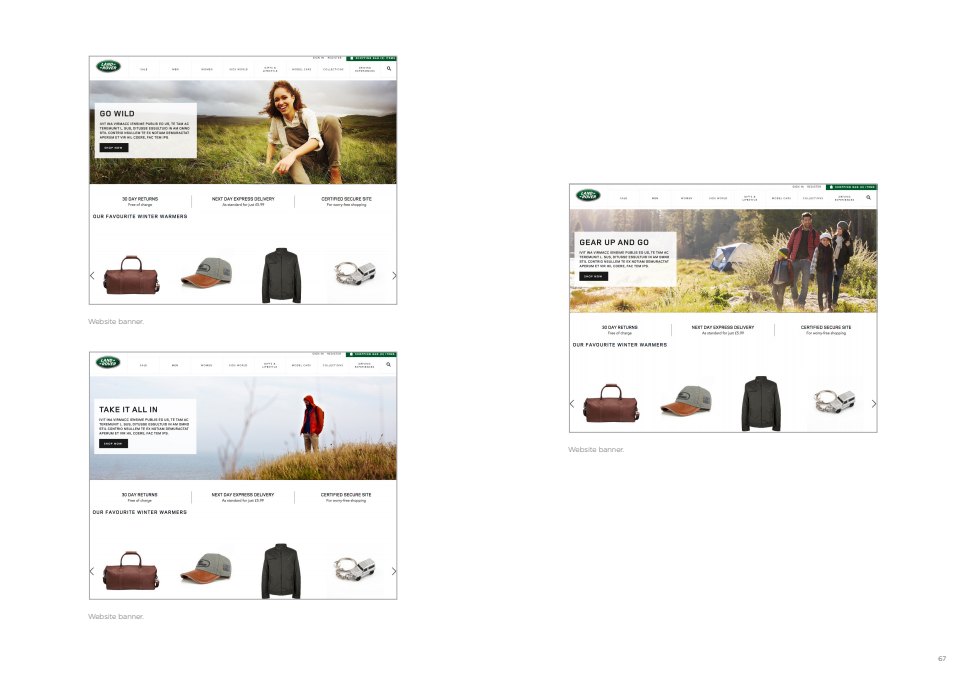The width and height of the screenshot is (960, 678).
Task: Select Sale menu in Go Wild mockup
Action: click(144, 69)
